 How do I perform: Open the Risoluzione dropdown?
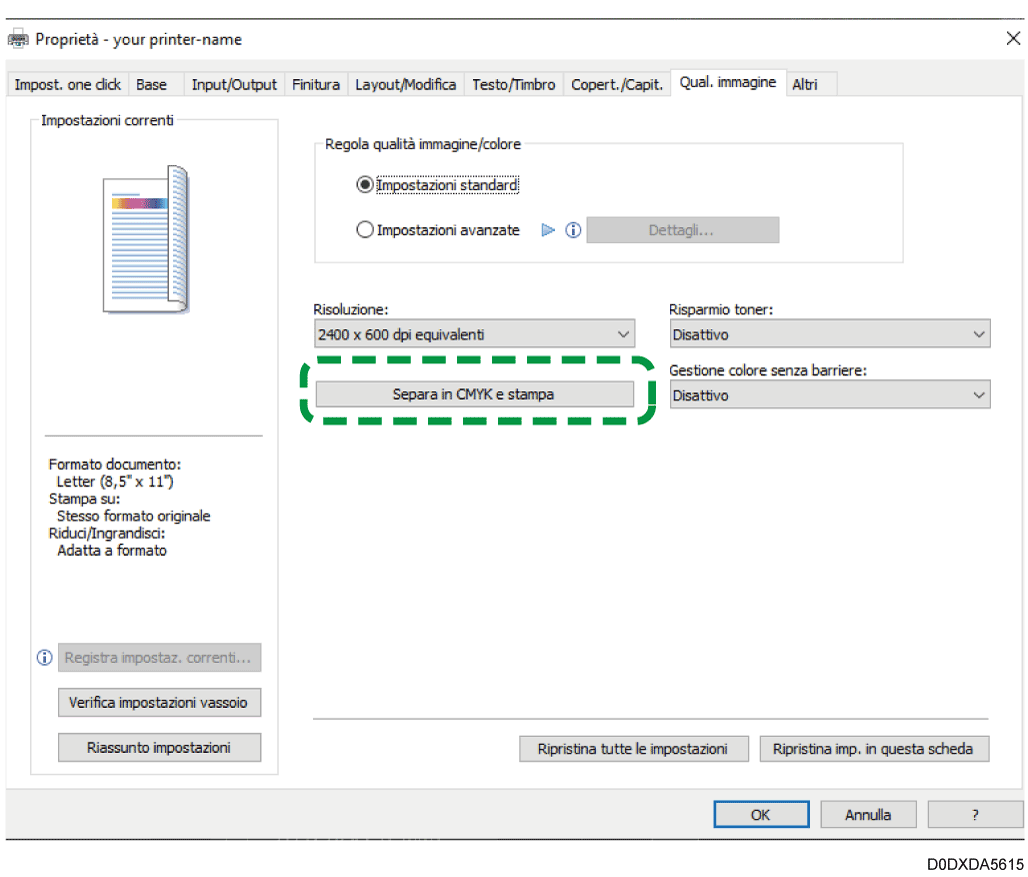pyautogui.click(x=475, y=335)
